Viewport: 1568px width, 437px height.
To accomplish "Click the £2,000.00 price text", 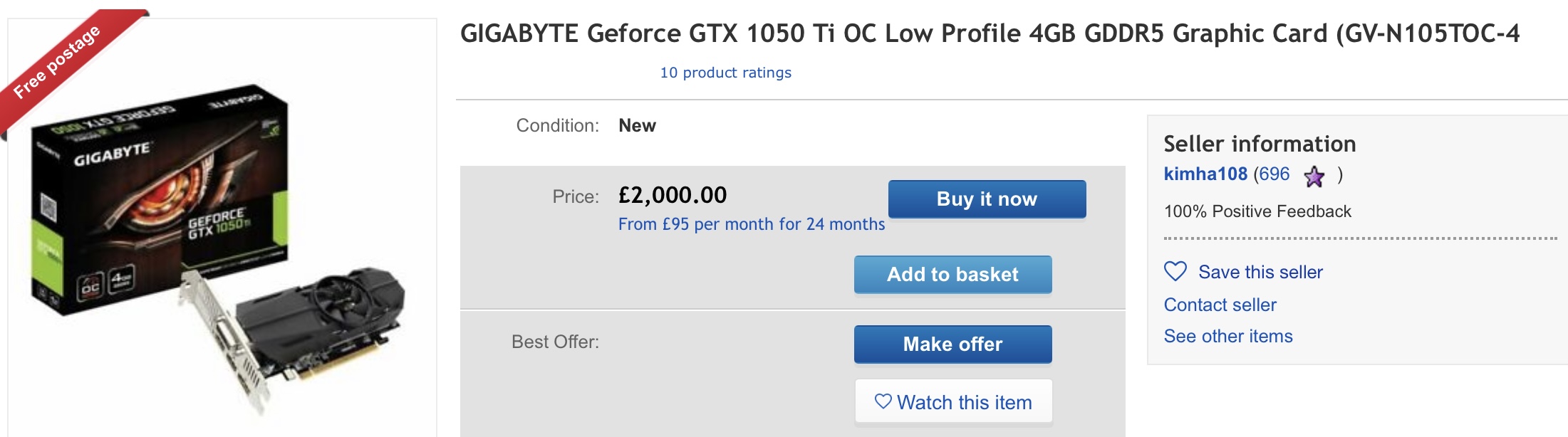I will [673, 195].
